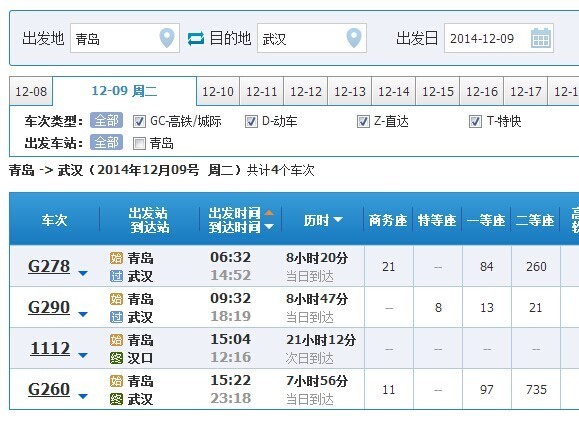Expand G290 train details arrow
The width and height of the screenshot is (579, 439).
point(83,314)
